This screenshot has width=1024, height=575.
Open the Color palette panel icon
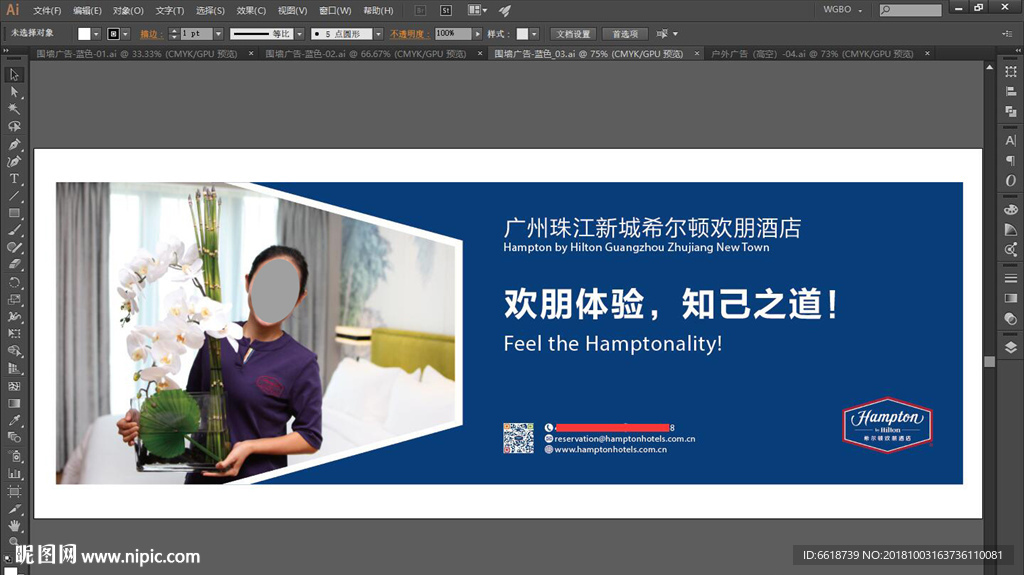click(1011, 210)
